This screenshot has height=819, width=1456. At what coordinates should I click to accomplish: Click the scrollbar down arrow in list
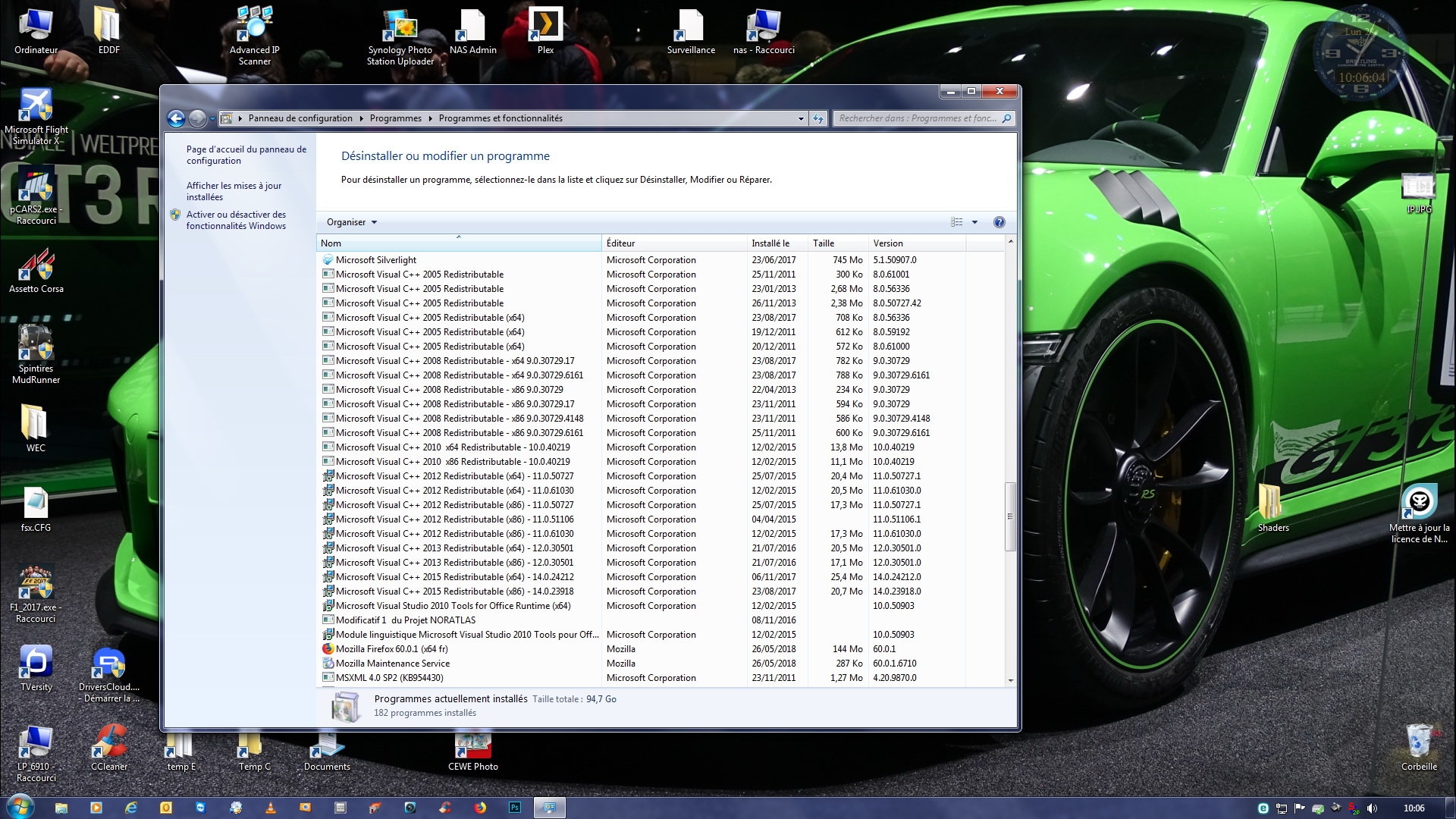click(1010, 680)
